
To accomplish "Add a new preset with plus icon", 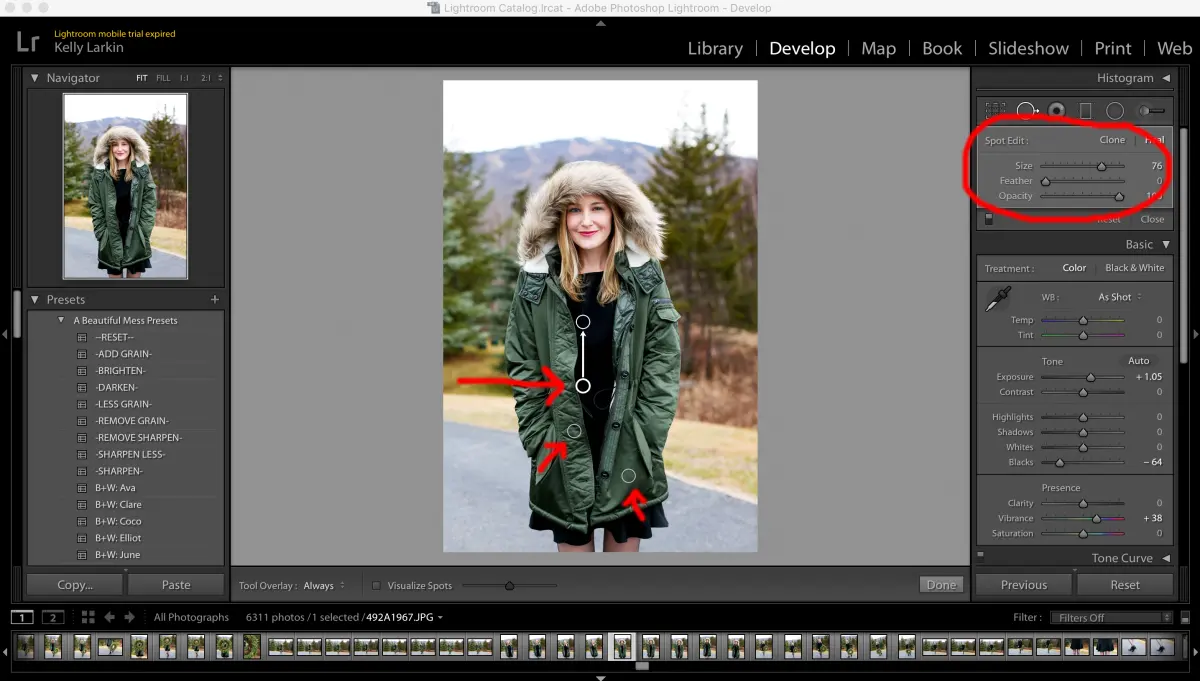I will (x=214, y=299).
